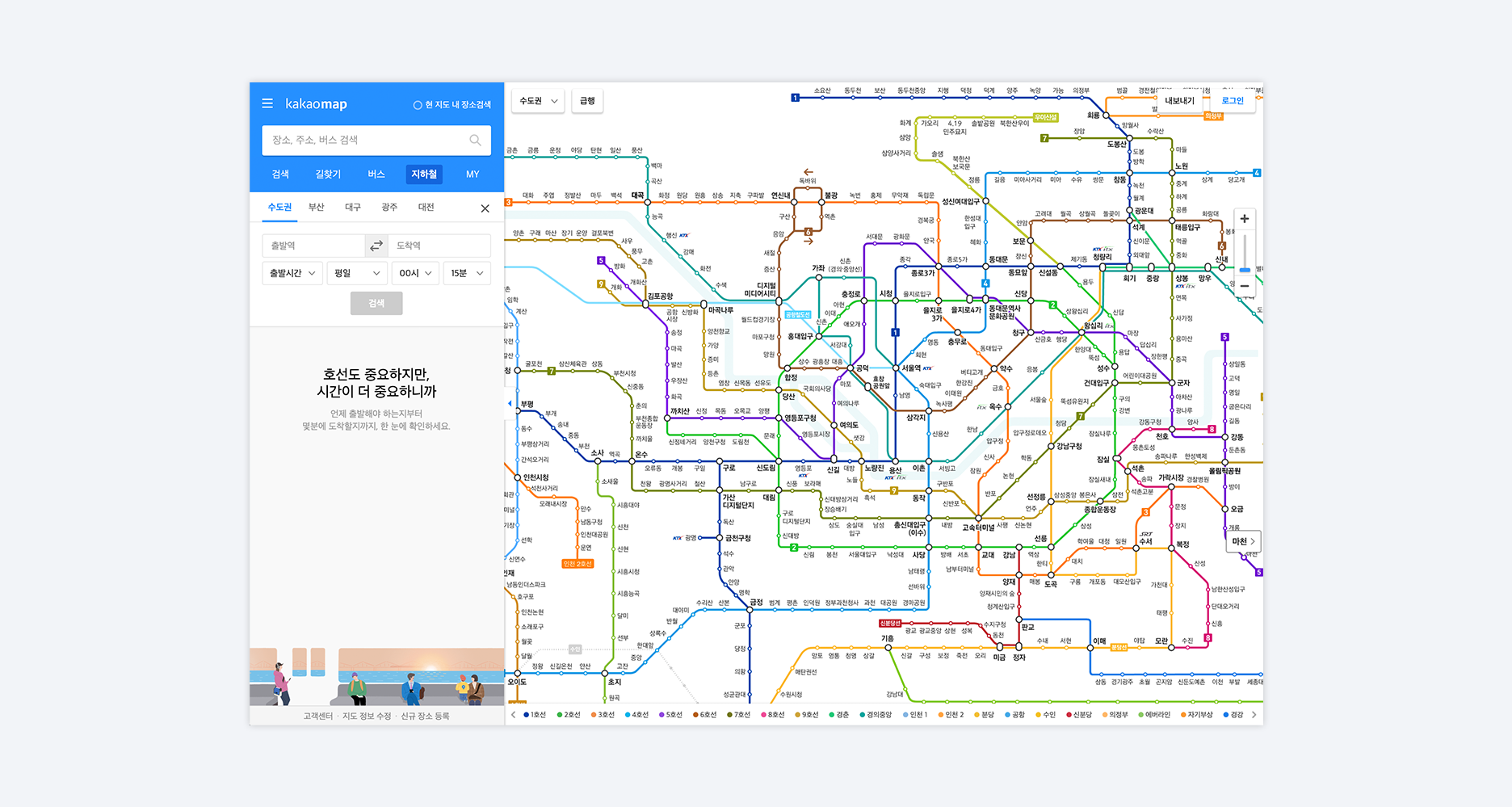Open the 00시 hour dropdown
This screenshot has height=807, width=1512.
click(x=415, y=273)
